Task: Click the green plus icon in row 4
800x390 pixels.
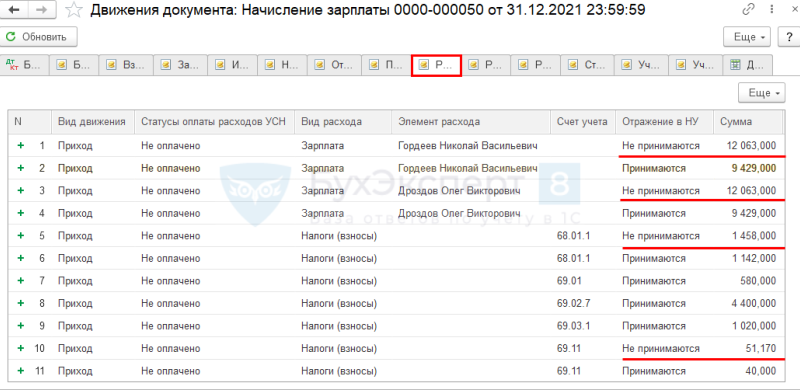Action: click(x=21, y=213)
